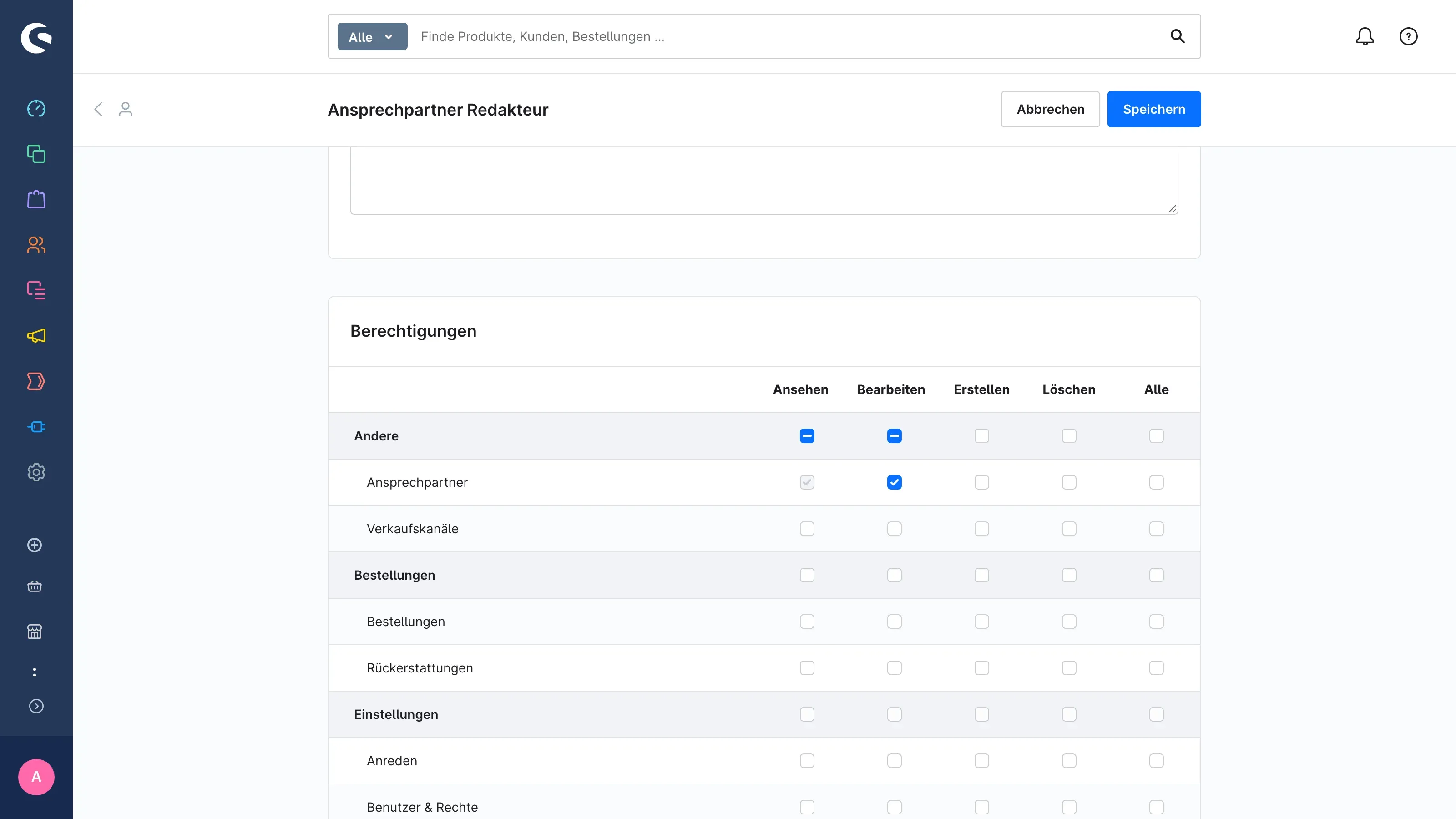This screenshot has height=819, width=1456.
Task: Enable Rückerstattungen Löschen checkbox
Action: tap(1069, 668)
